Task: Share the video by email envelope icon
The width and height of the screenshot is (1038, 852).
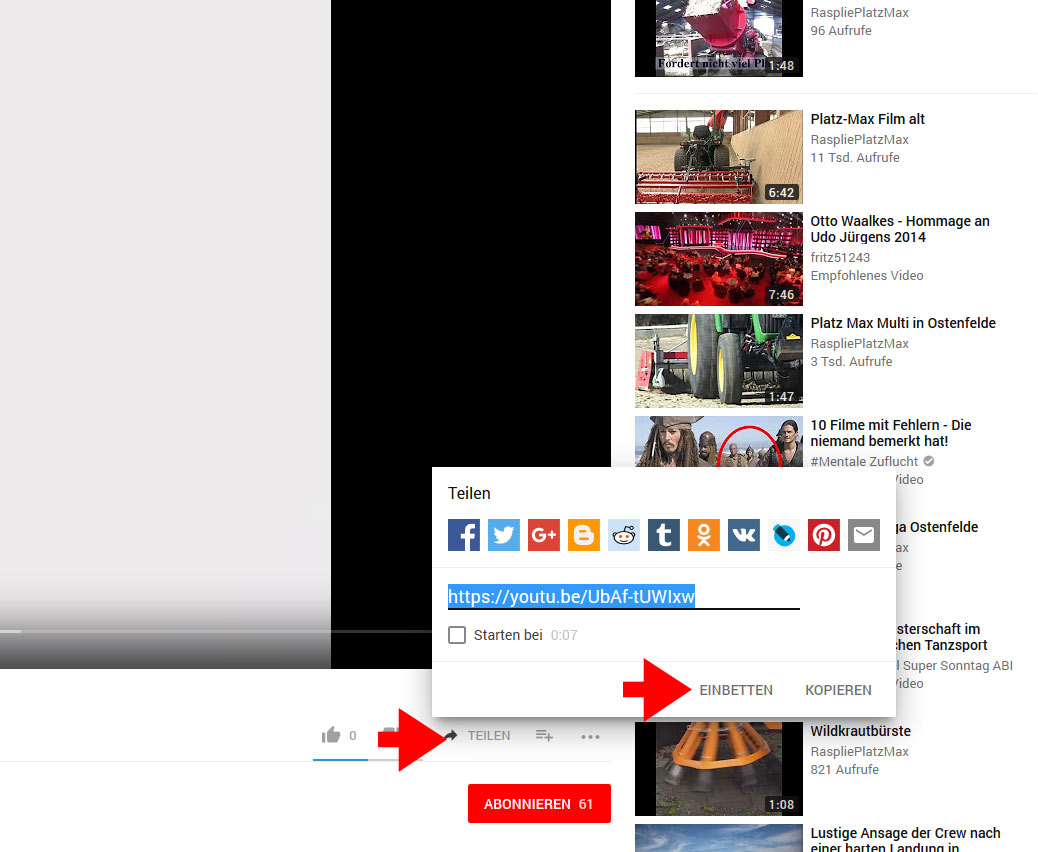Action: (x=864, y=535)
